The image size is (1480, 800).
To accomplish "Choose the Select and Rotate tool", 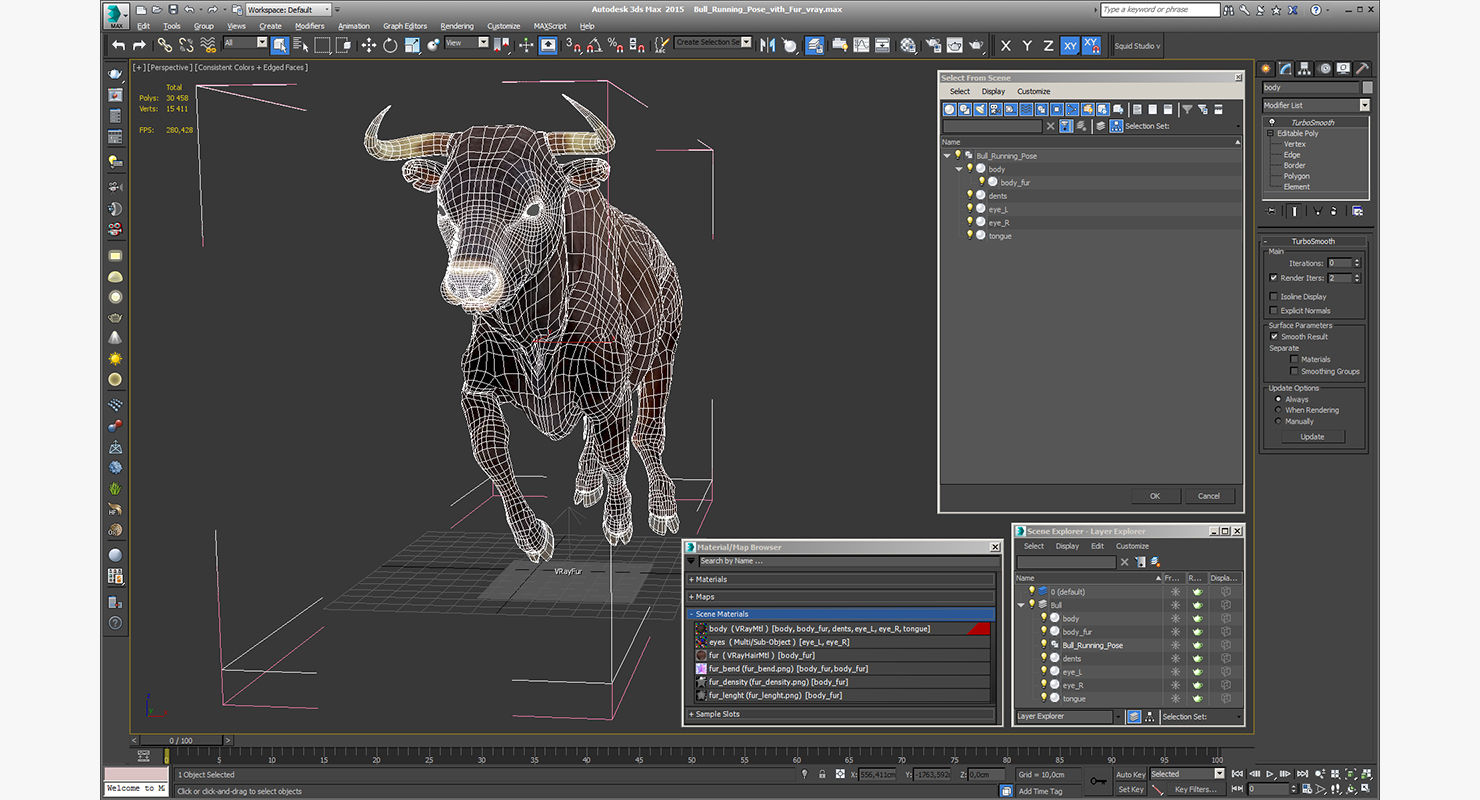I will 390,45.
